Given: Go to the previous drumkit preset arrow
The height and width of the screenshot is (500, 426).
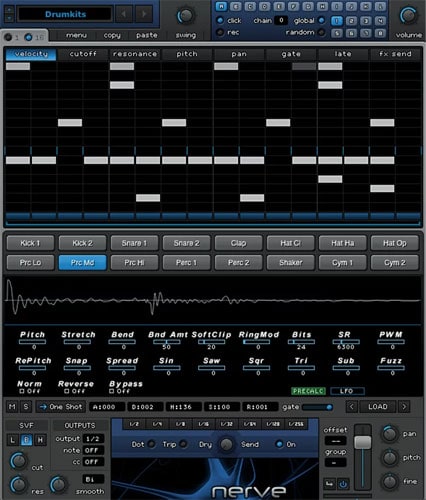Looking at the screenshot, I should [124, 14].
